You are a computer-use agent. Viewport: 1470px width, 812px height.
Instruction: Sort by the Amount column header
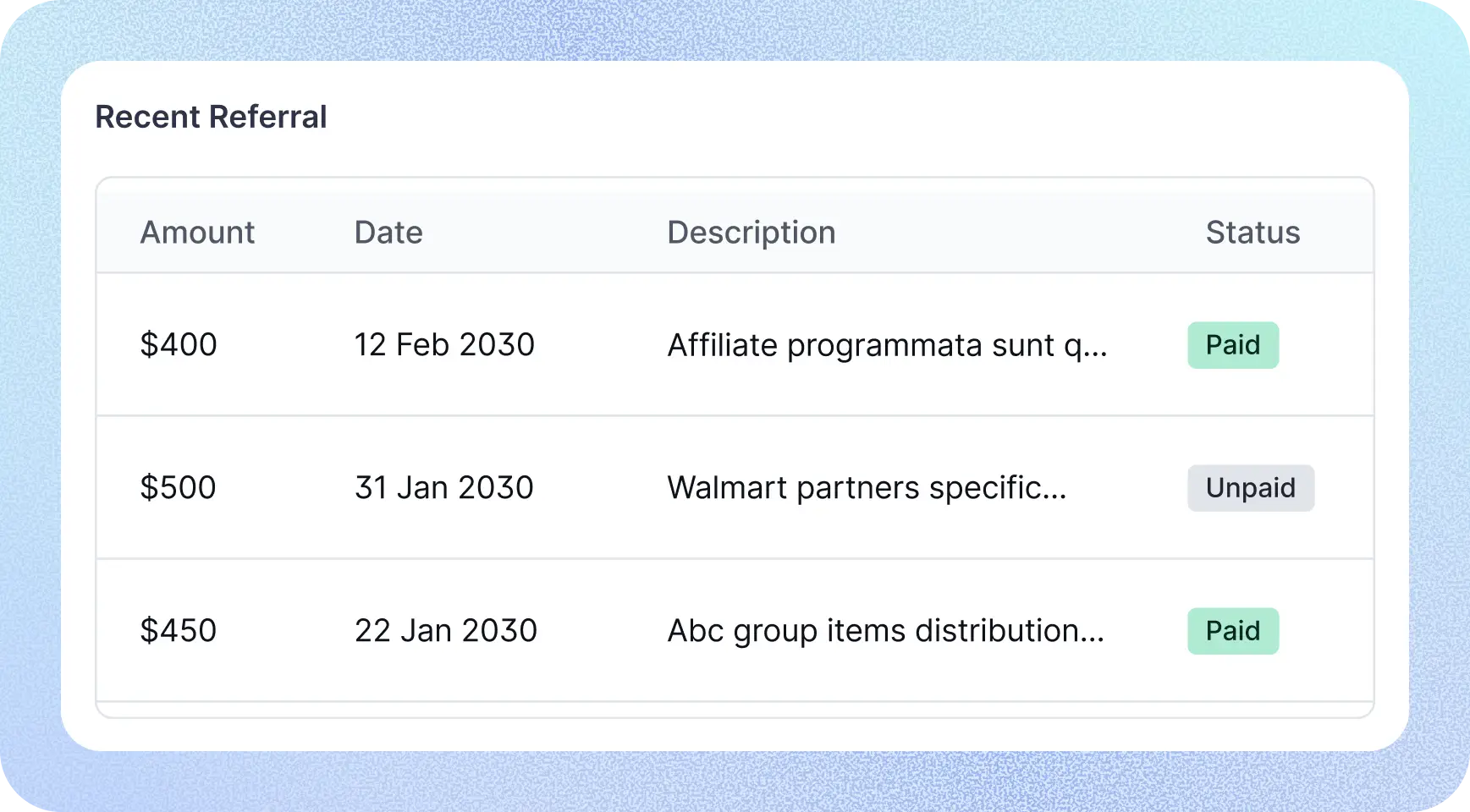click(x=197, y=233)
